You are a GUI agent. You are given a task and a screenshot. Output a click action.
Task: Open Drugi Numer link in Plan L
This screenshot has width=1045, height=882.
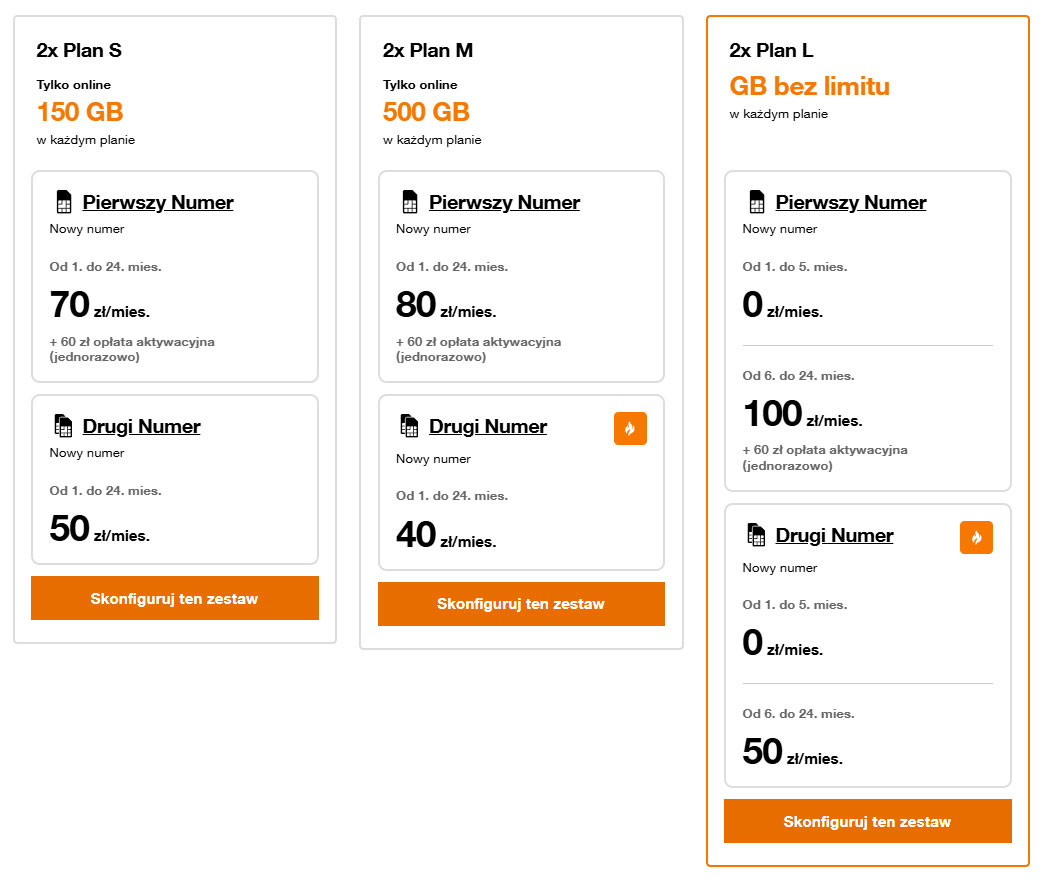[834, 535]
